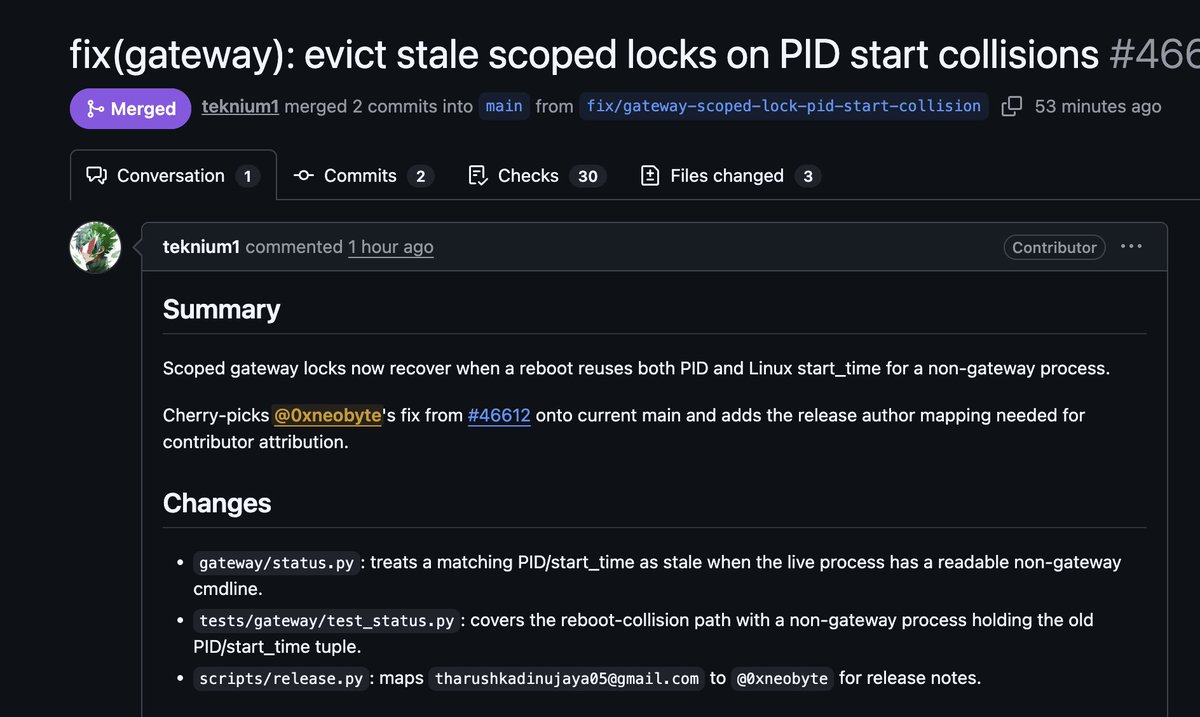Copy the head branch name icon
Screen dimensions: 1200x717
[x=1011, y=106]
